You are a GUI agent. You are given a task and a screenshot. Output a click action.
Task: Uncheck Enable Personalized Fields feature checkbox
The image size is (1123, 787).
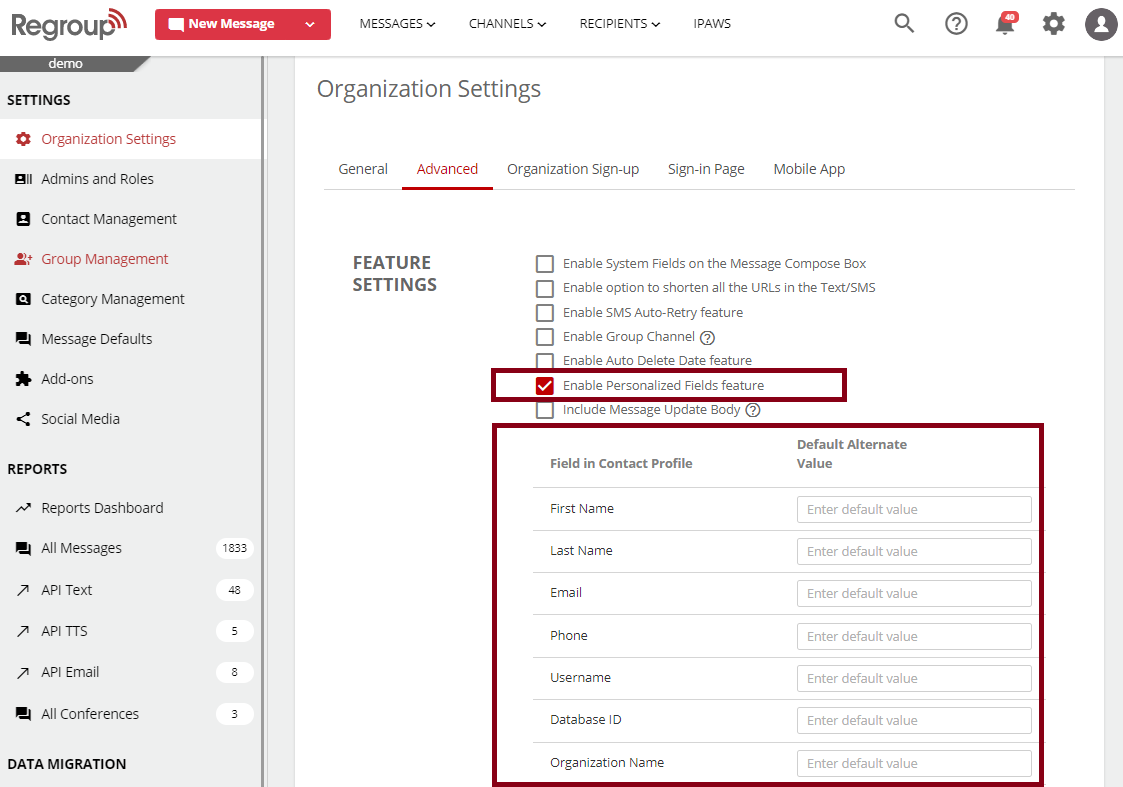(545, 386)
